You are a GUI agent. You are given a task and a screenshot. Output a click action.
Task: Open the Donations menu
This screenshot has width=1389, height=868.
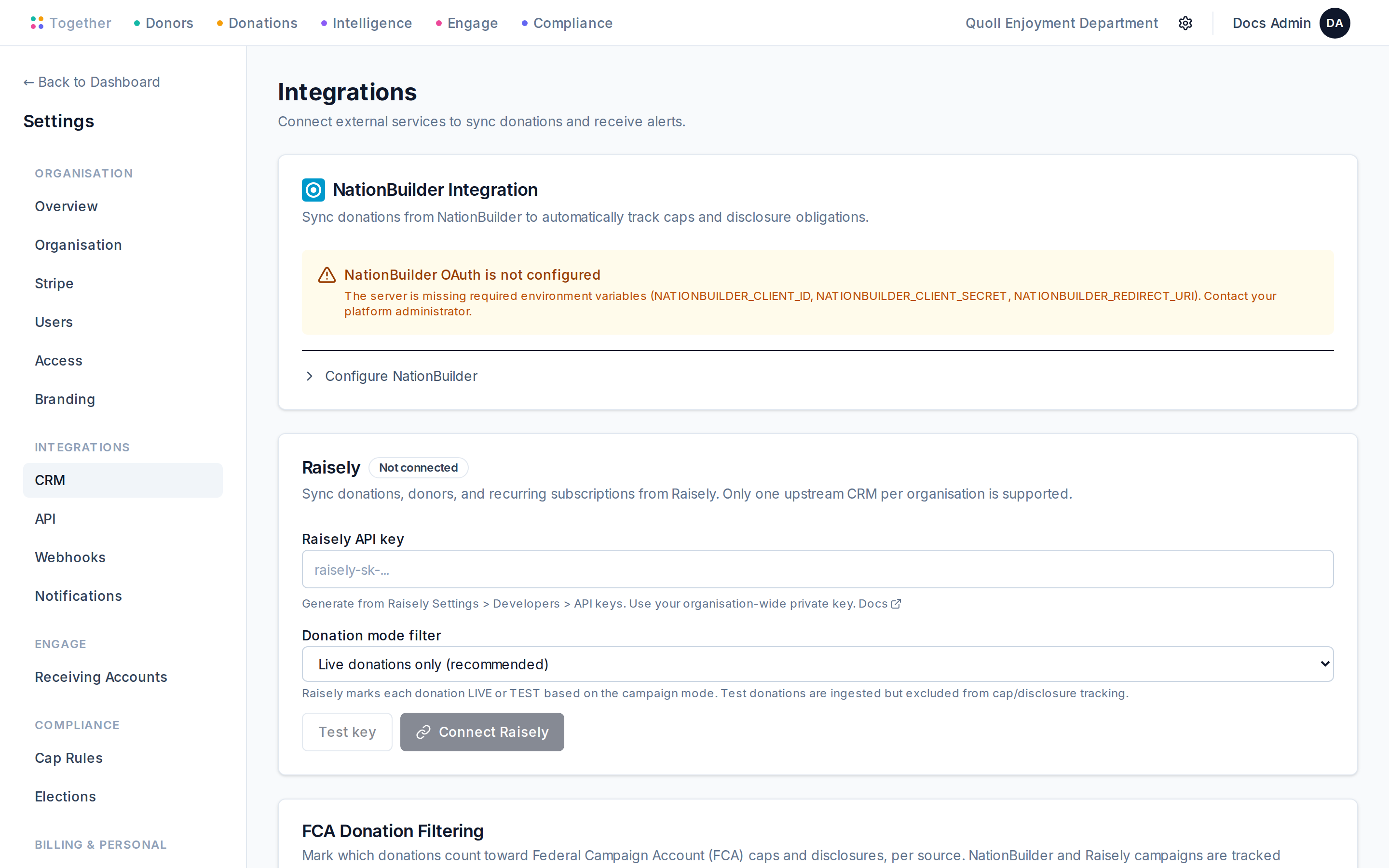[257, 23]
